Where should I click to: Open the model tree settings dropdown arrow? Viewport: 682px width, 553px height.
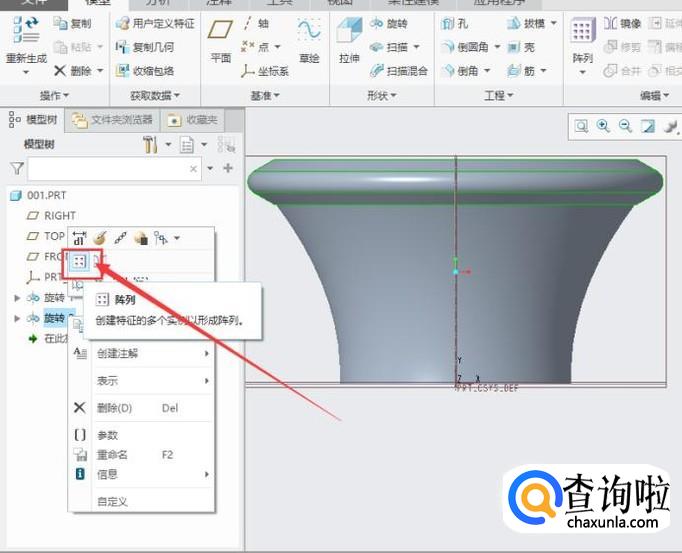point(168,146)
